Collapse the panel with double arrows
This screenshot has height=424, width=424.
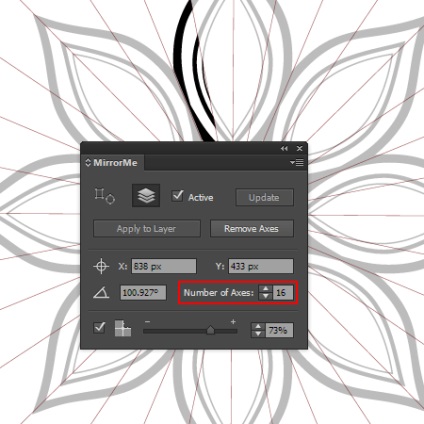coord(284,149)
